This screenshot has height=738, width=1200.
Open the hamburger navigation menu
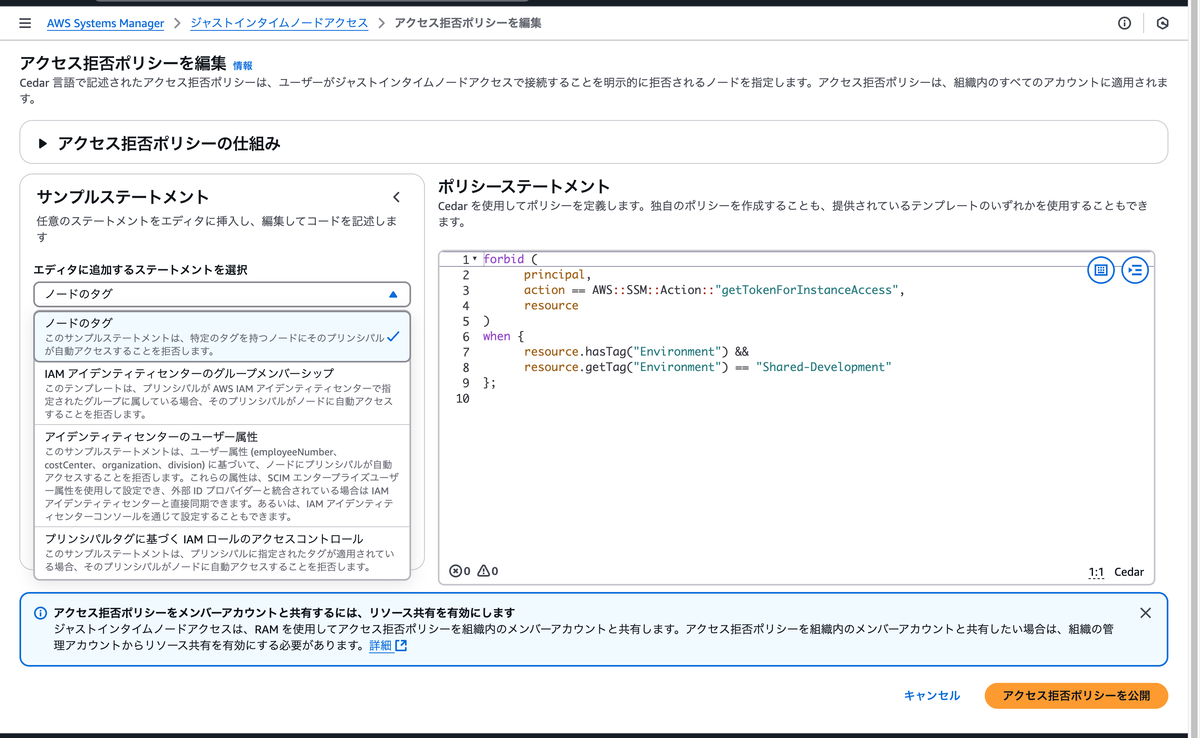25,23
